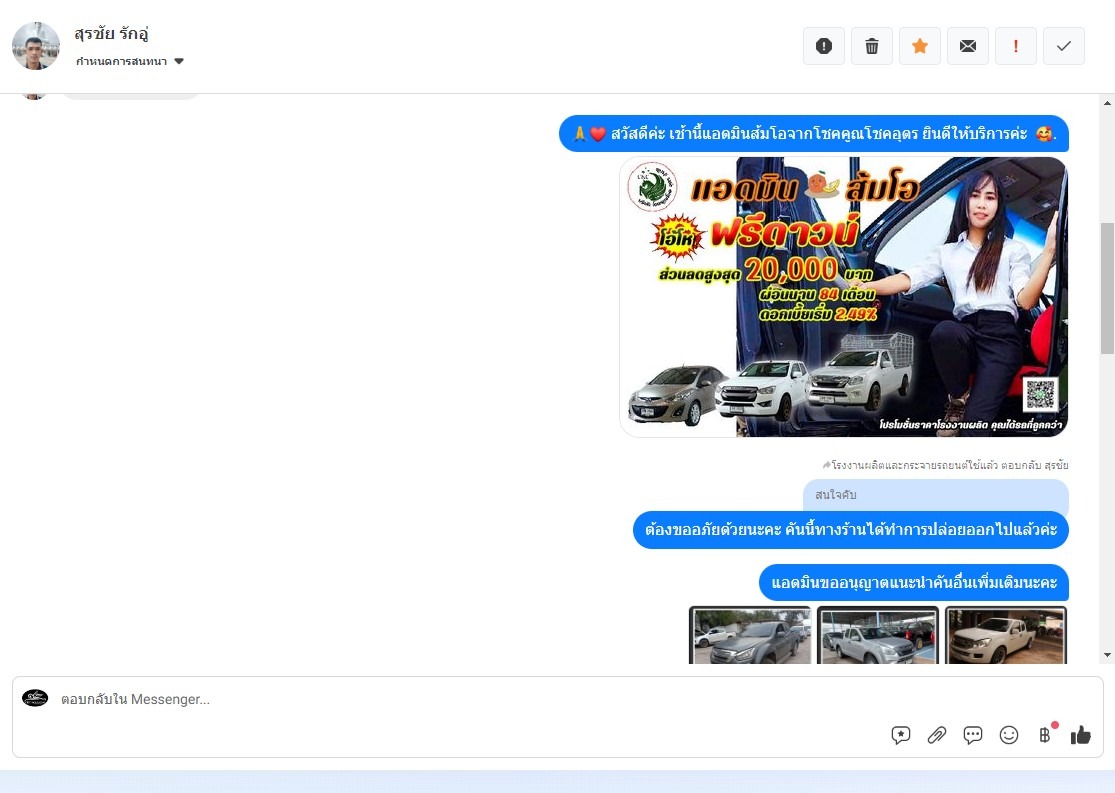This screenshot has height=793, width=1115.
Task: Flag conversation with red exclamation icon
Action: click(1016, 46)
